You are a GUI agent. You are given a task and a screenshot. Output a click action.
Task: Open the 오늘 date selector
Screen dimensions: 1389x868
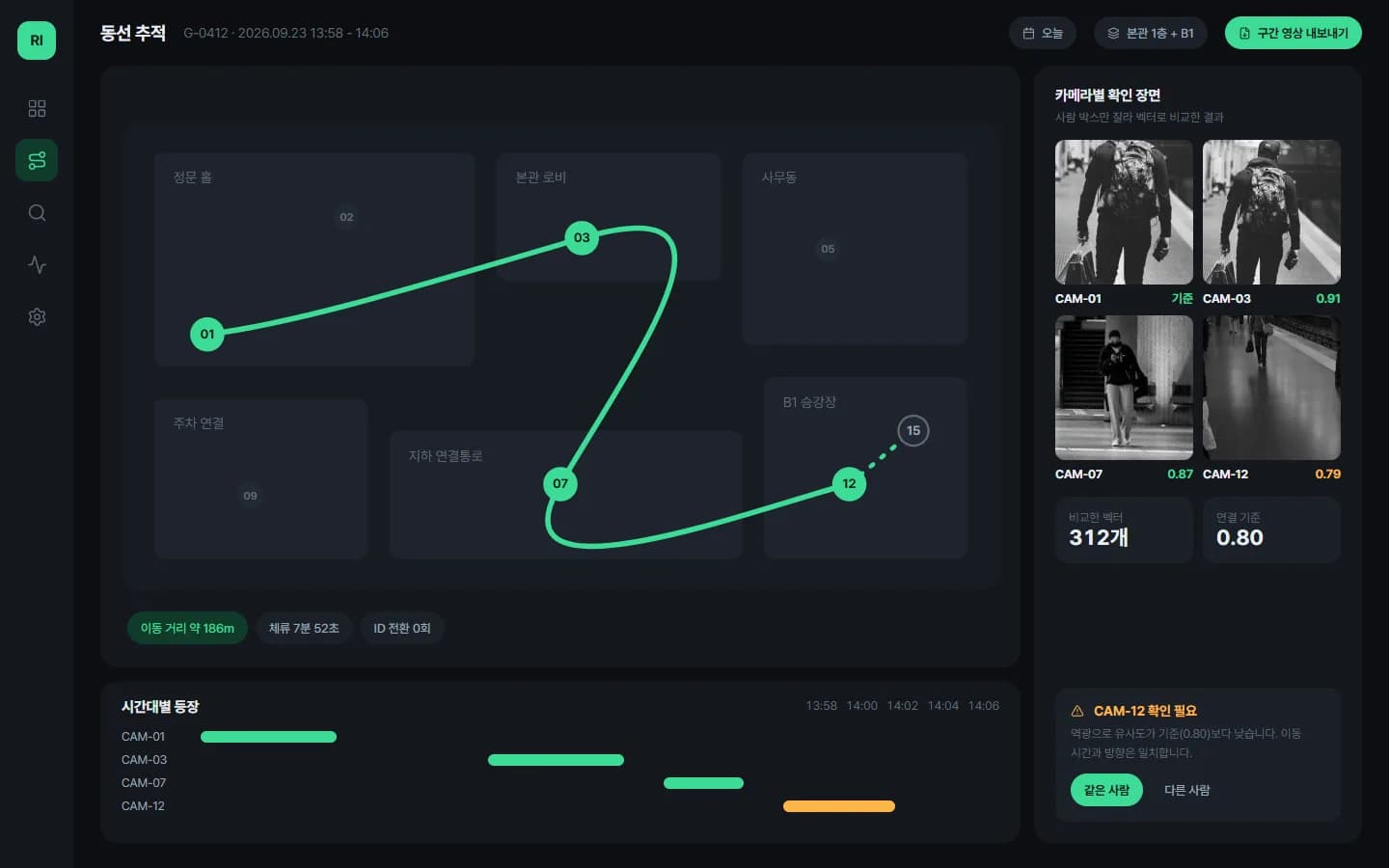coord(1042,33)
